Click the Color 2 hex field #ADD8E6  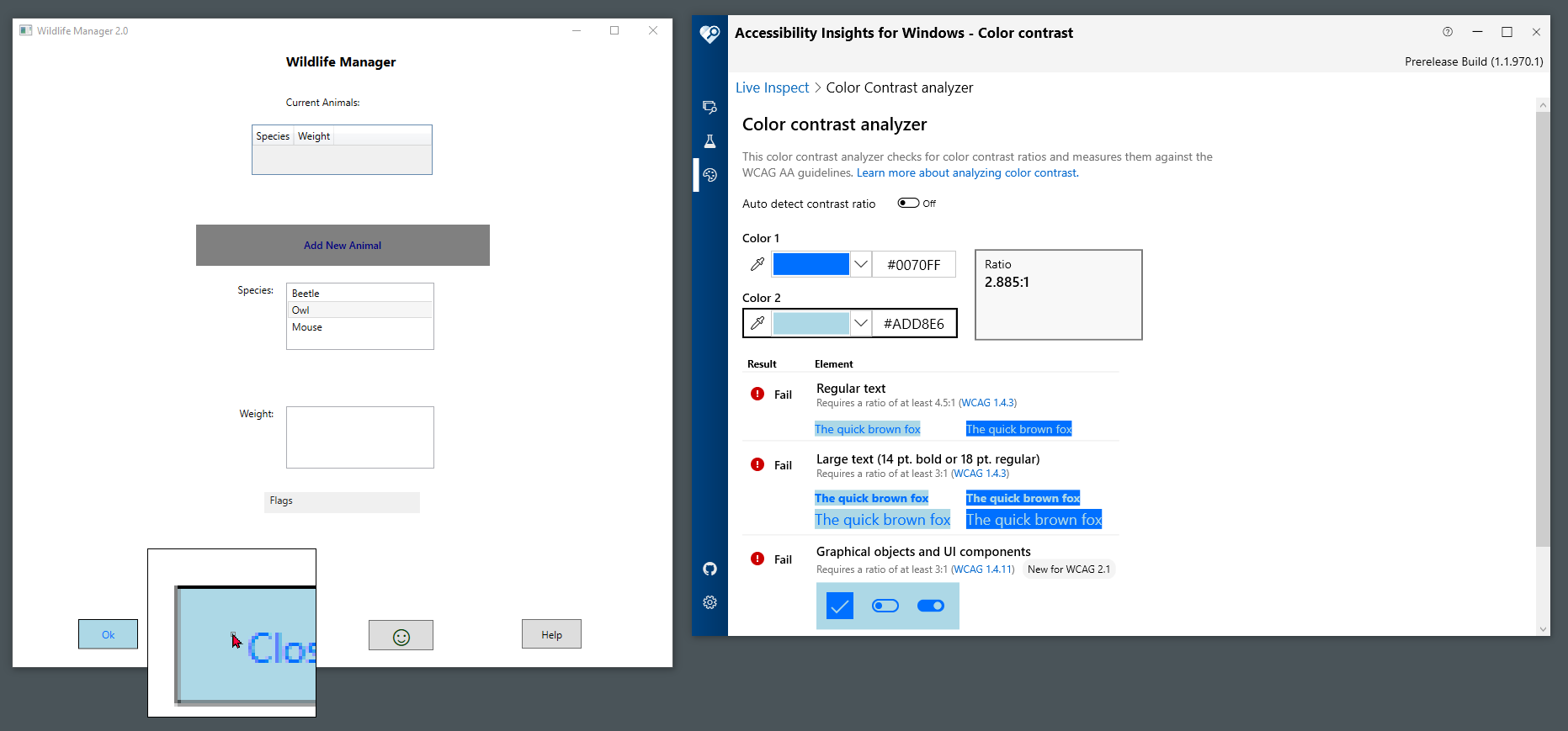click(914, 324)
